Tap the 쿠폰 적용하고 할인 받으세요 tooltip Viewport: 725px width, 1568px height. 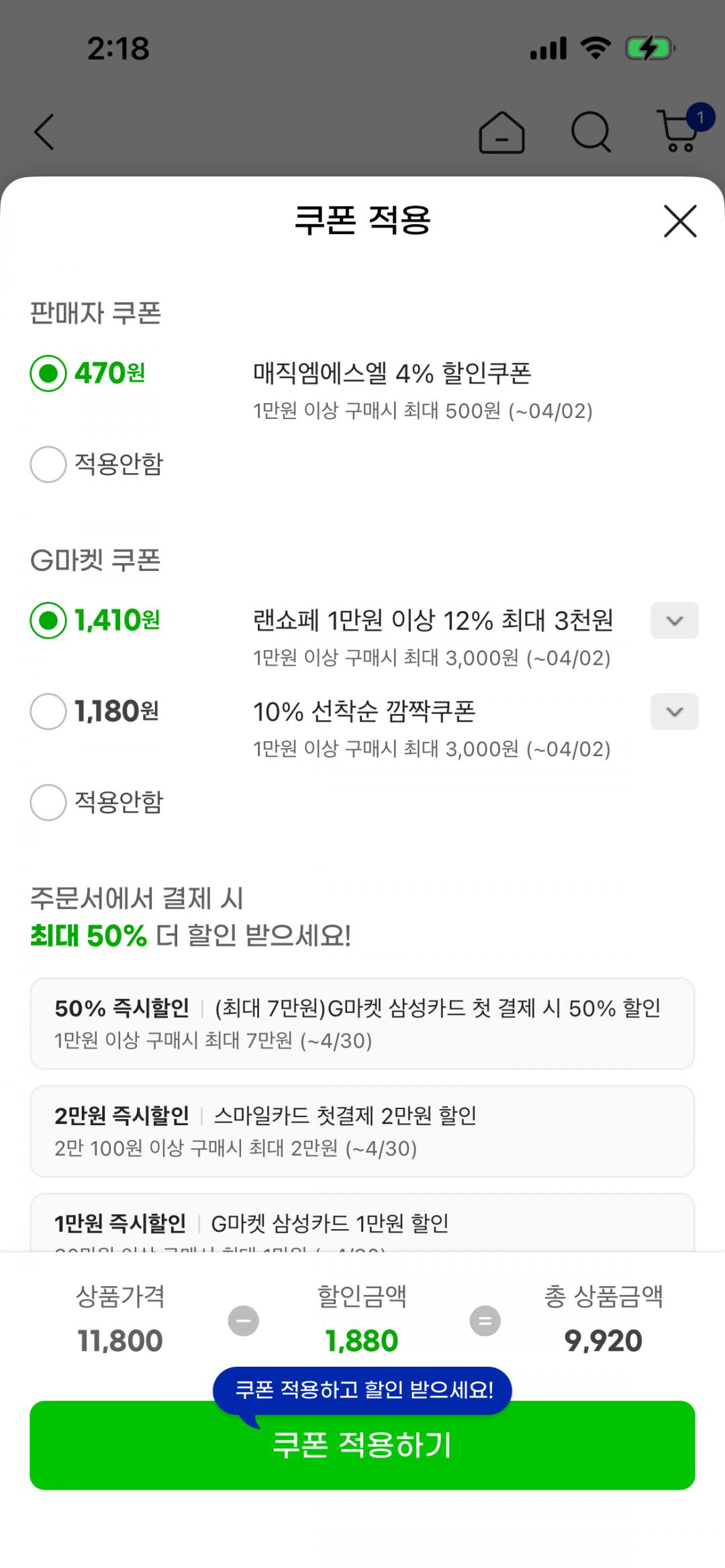tap(362, 1389)
